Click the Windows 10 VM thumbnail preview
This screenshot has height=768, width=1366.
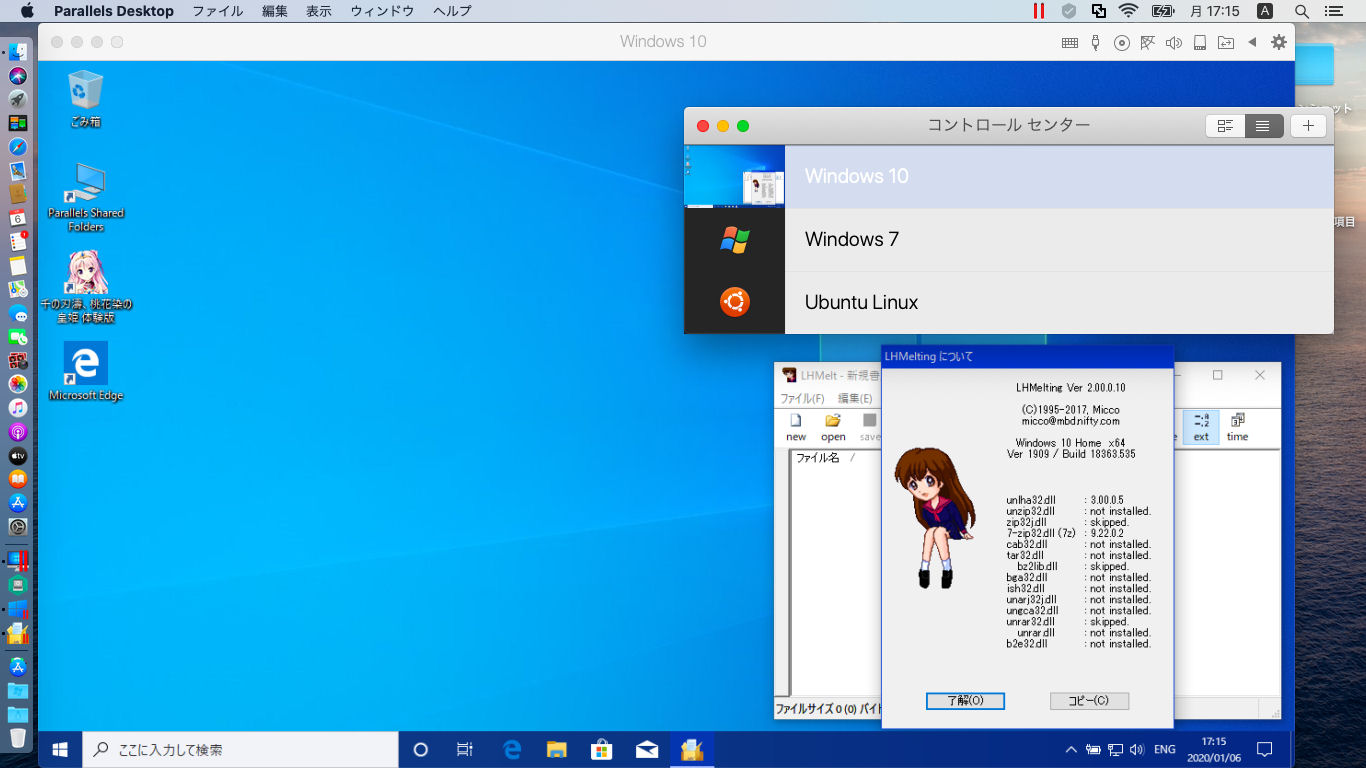click(734, 176)
